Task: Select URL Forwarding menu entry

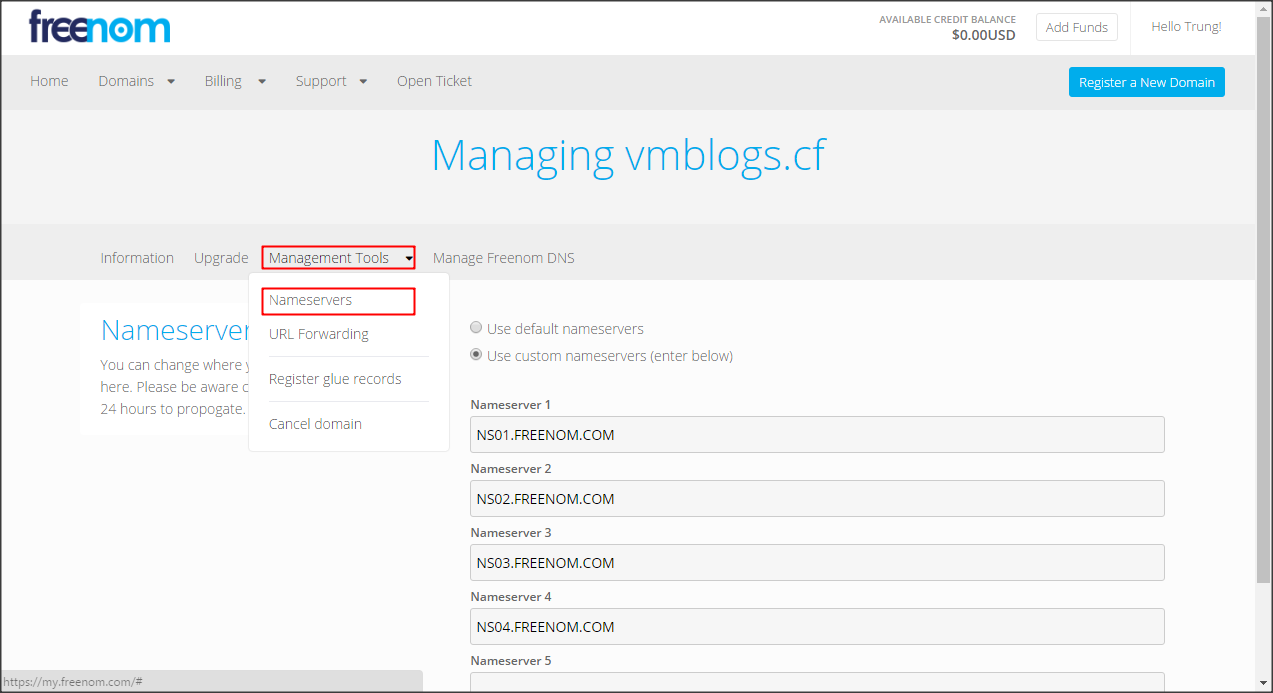Action: (319, 334)
